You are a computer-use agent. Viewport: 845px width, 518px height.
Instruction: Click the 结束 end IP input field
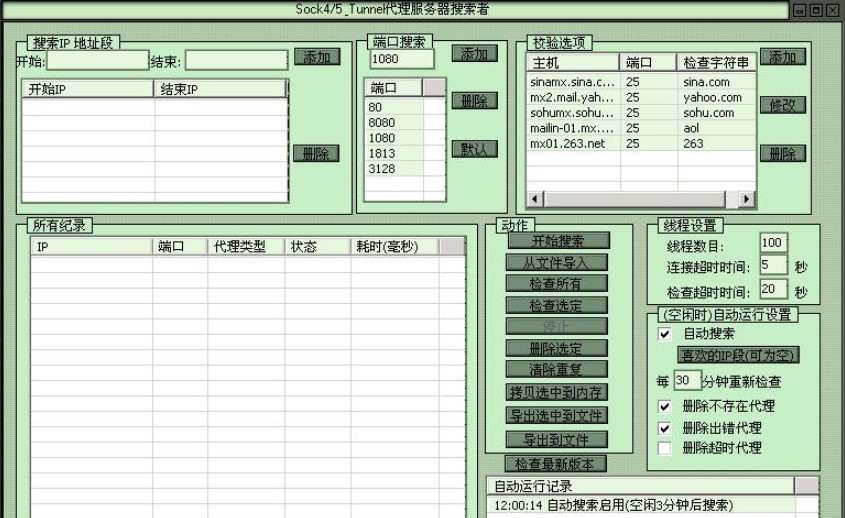click(x=237, y=61)
